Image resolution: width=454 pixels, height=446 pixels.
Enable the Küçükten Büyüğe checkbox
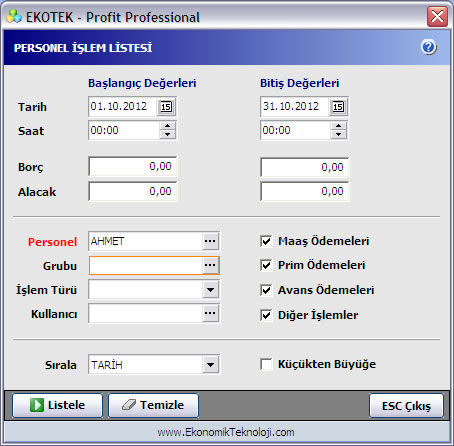point(266,364)
